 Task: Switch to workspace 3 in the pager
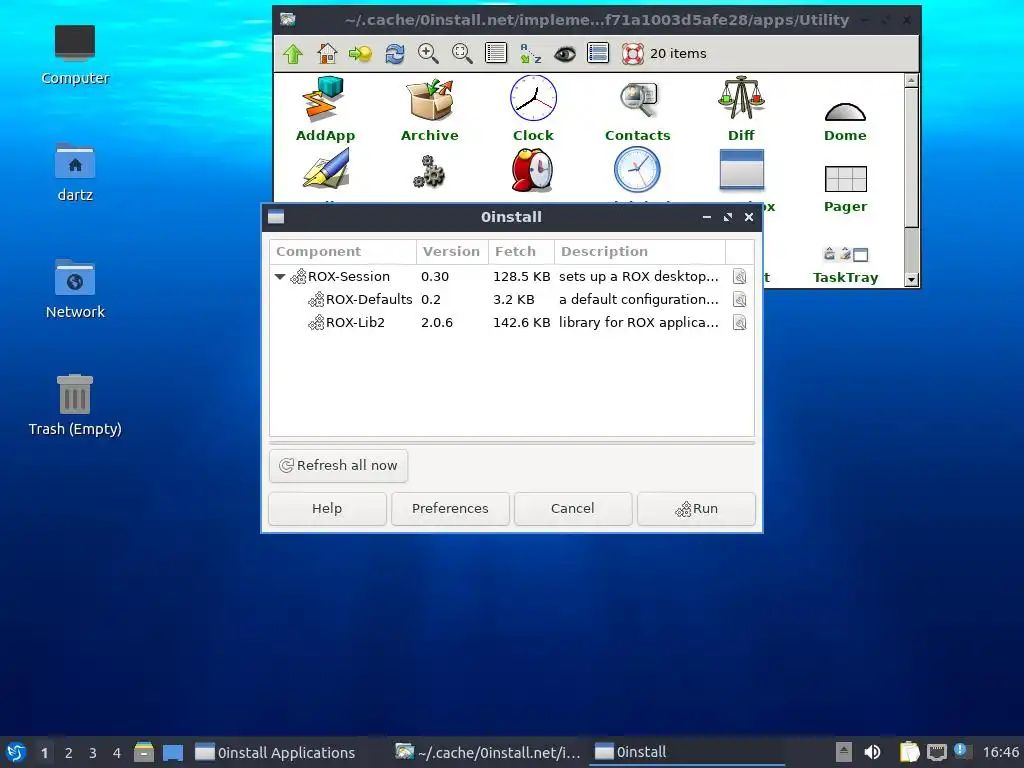click(93, 753)
